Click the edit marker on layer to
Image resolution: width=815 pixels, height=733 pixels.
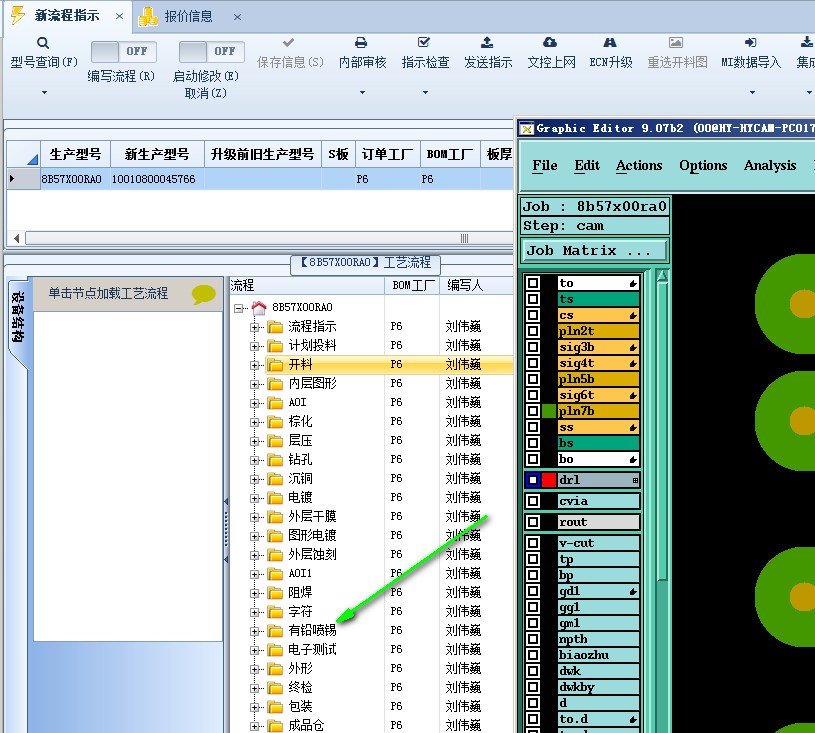point(633,284)
